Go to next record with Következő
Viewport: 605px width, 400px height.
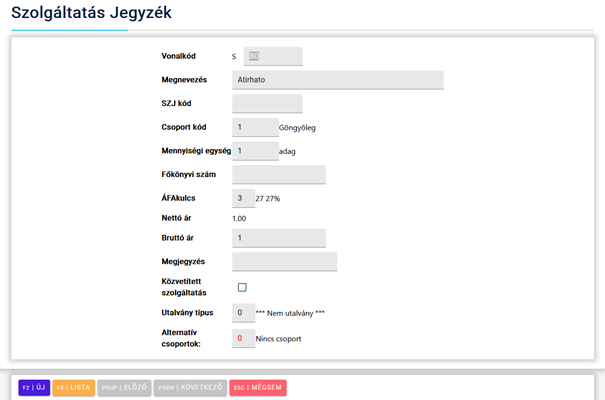point(190,387)
